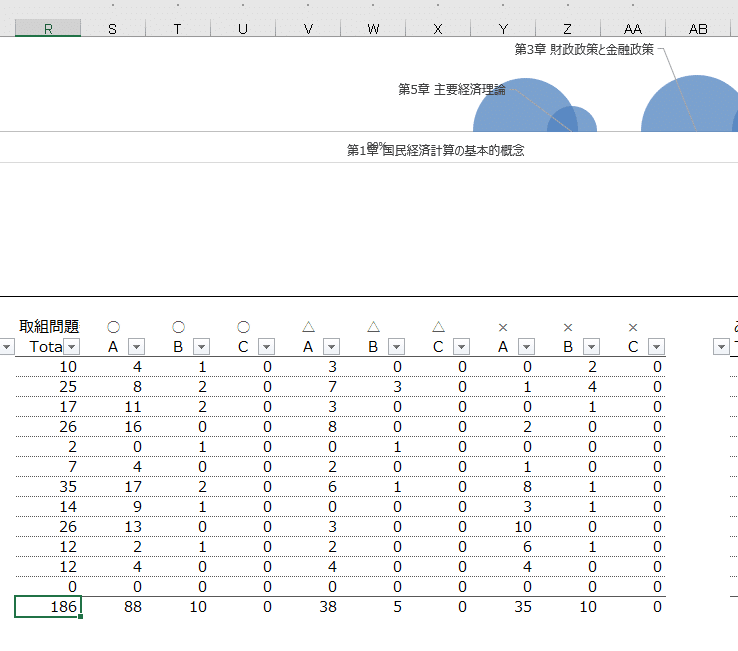Select column X header
This screenshot has width=738, height=651.
point(438,29)
